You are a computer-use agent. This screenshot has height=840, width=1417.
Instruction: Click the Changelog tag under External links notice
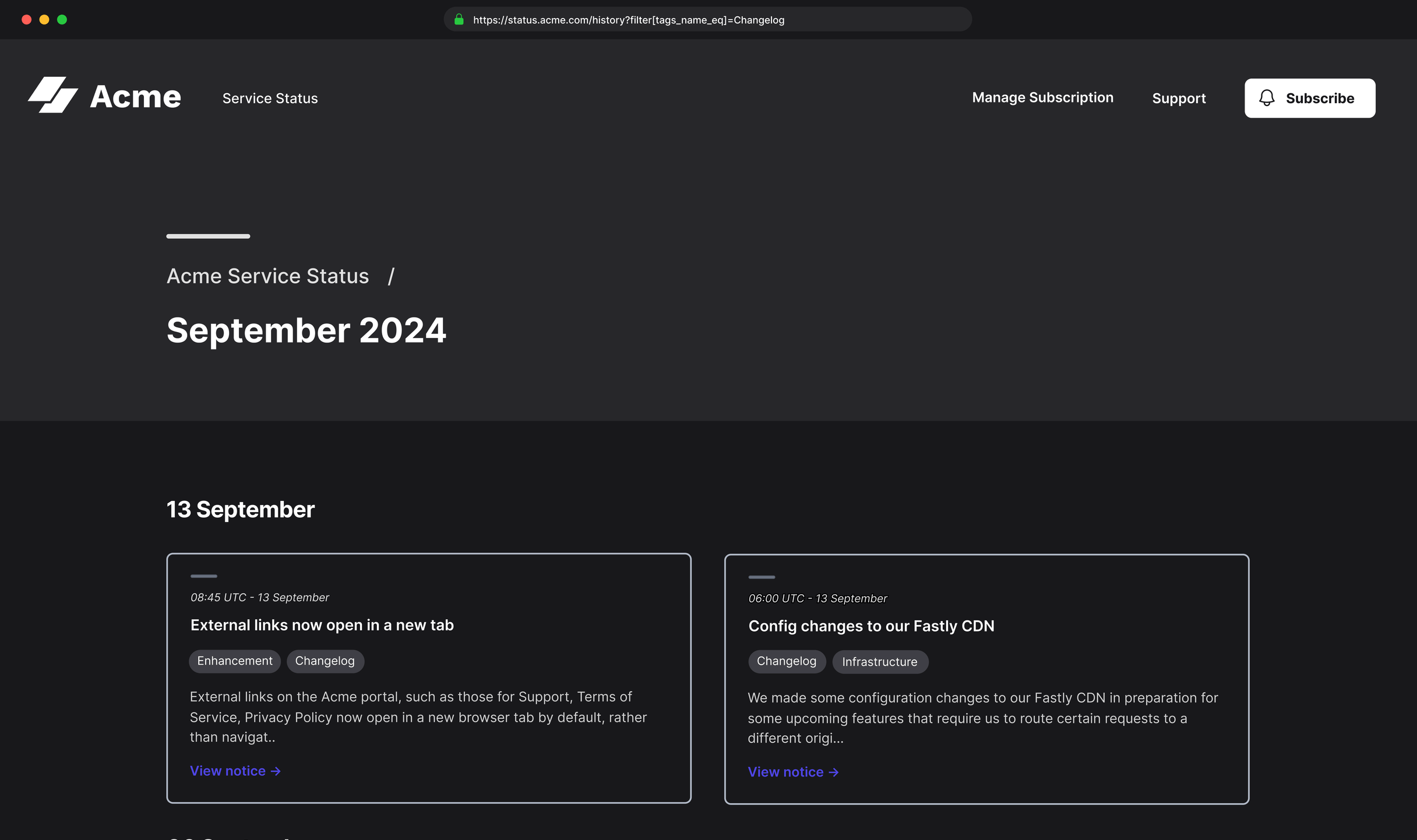pos(325,661)
